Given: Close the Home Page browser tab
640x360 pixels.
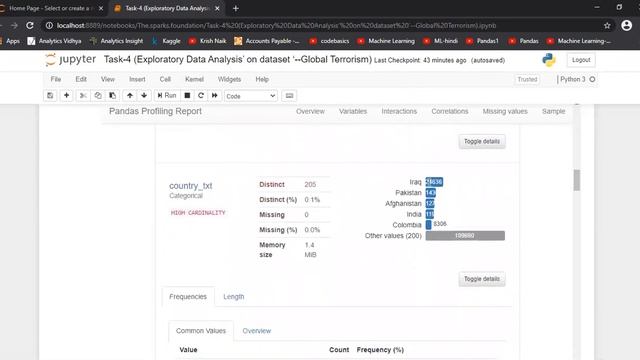Looking at the screenshot, I should click(x=101, y=8).
